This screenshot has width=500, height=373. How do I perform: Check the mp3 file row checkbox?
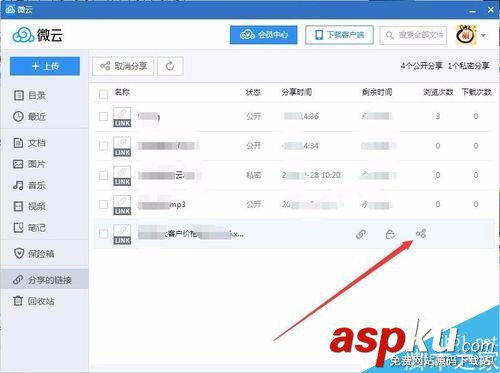103,204
